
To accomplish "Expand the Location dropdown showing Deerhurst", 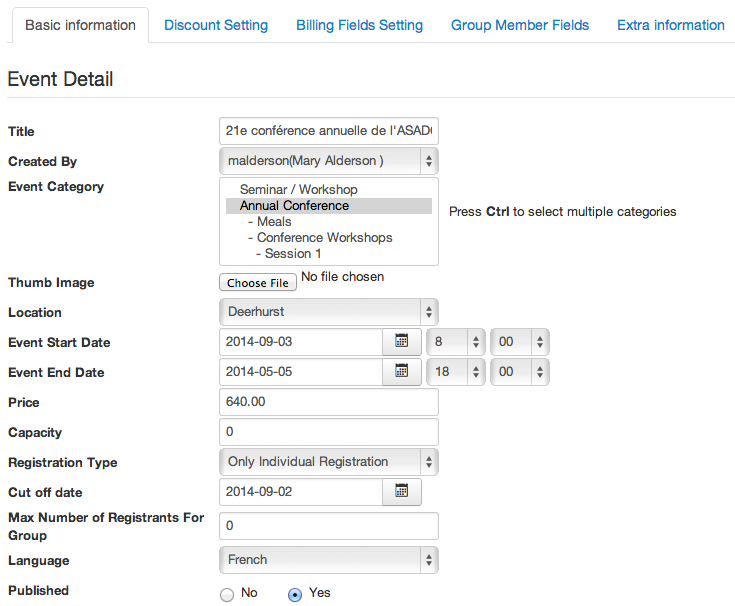I will 328,312.
